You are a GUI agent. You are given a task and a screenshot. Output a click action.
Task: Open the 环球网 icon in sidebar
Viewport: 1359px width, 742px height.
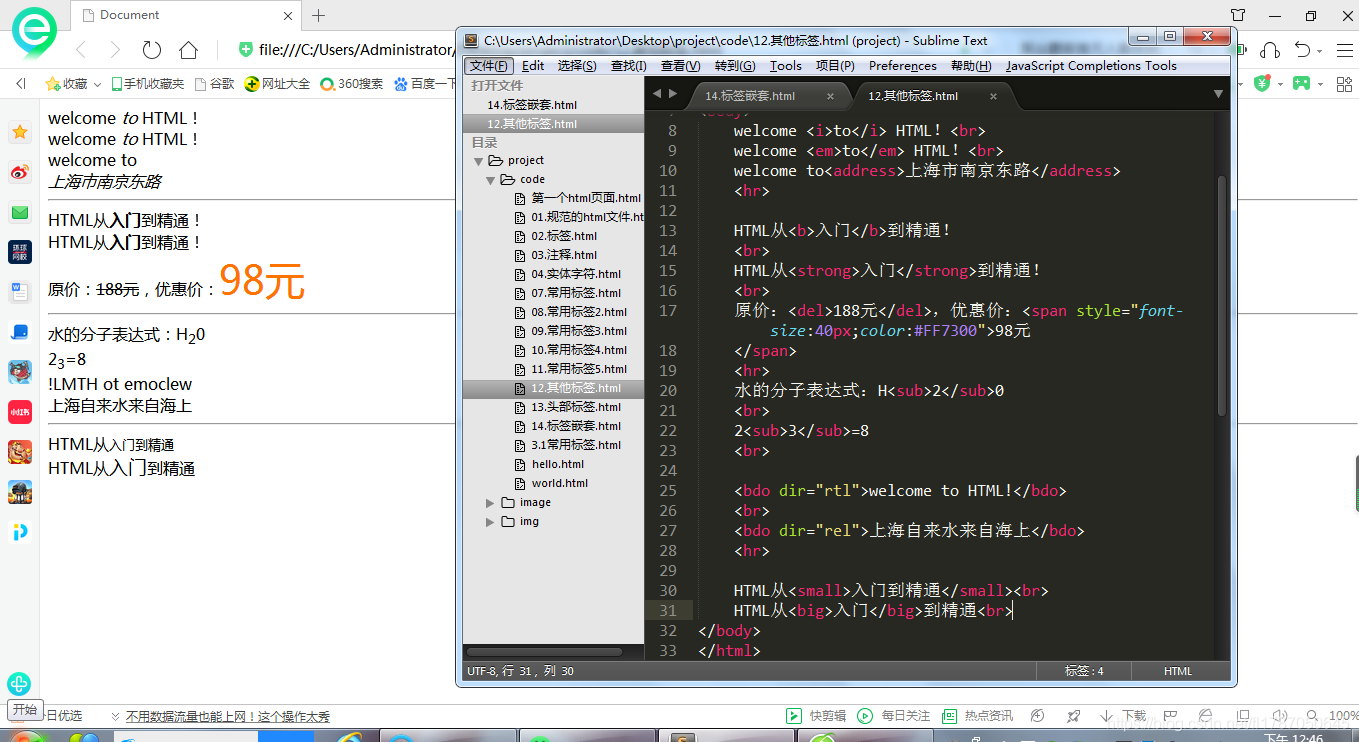[x=20, y=252]
